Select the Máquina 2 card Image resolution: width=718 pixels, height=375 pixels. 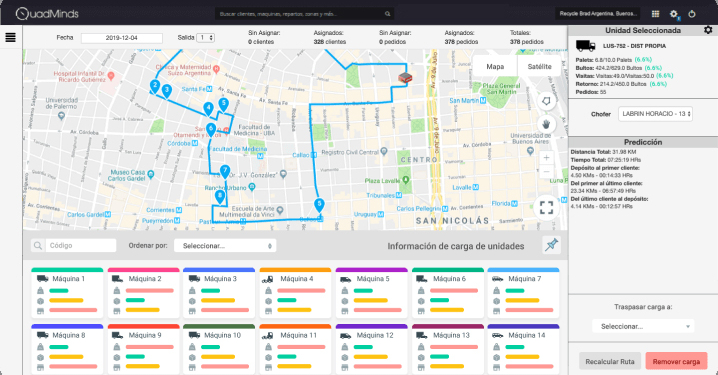tap(143, 293)
